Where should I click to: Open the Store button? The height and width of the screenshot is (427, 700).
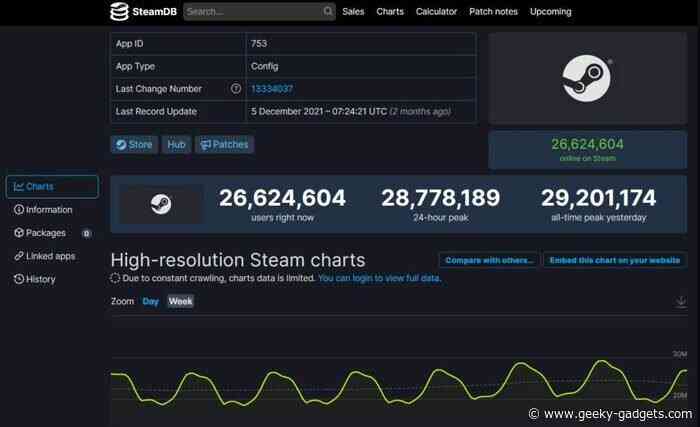(x=134, y=145)
